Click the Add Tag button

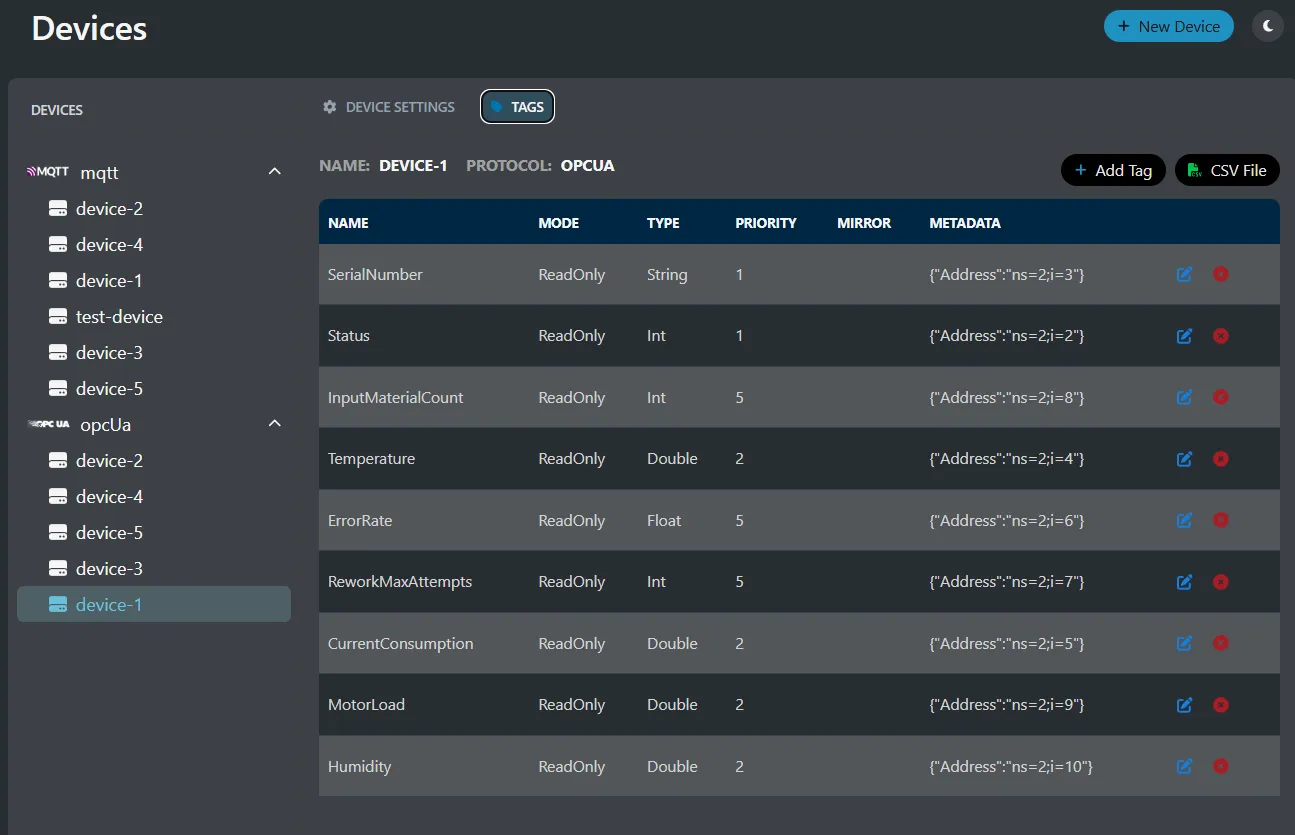point(1112,170)
